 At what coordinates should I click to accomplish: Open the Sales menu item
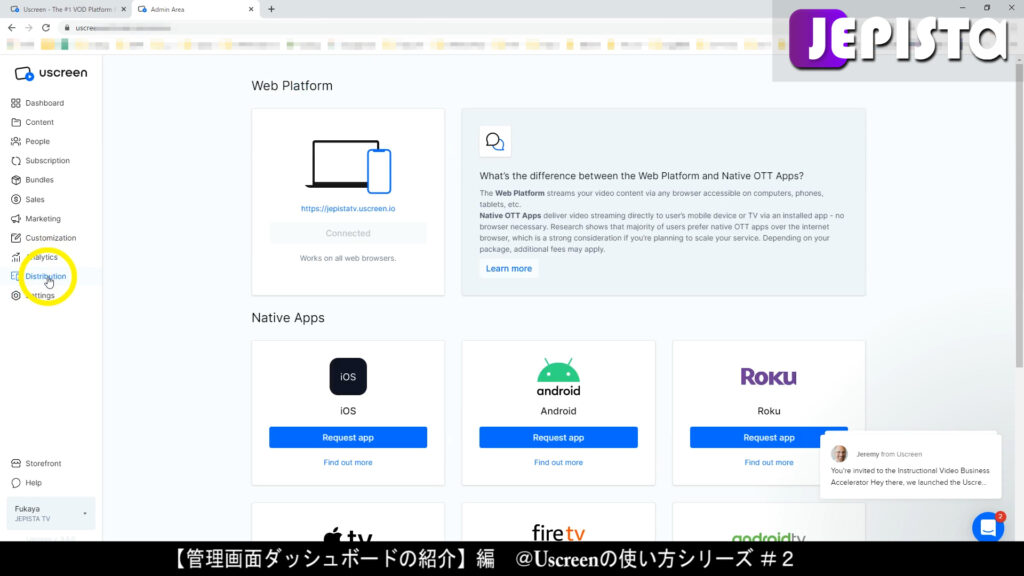coord(35,199)
